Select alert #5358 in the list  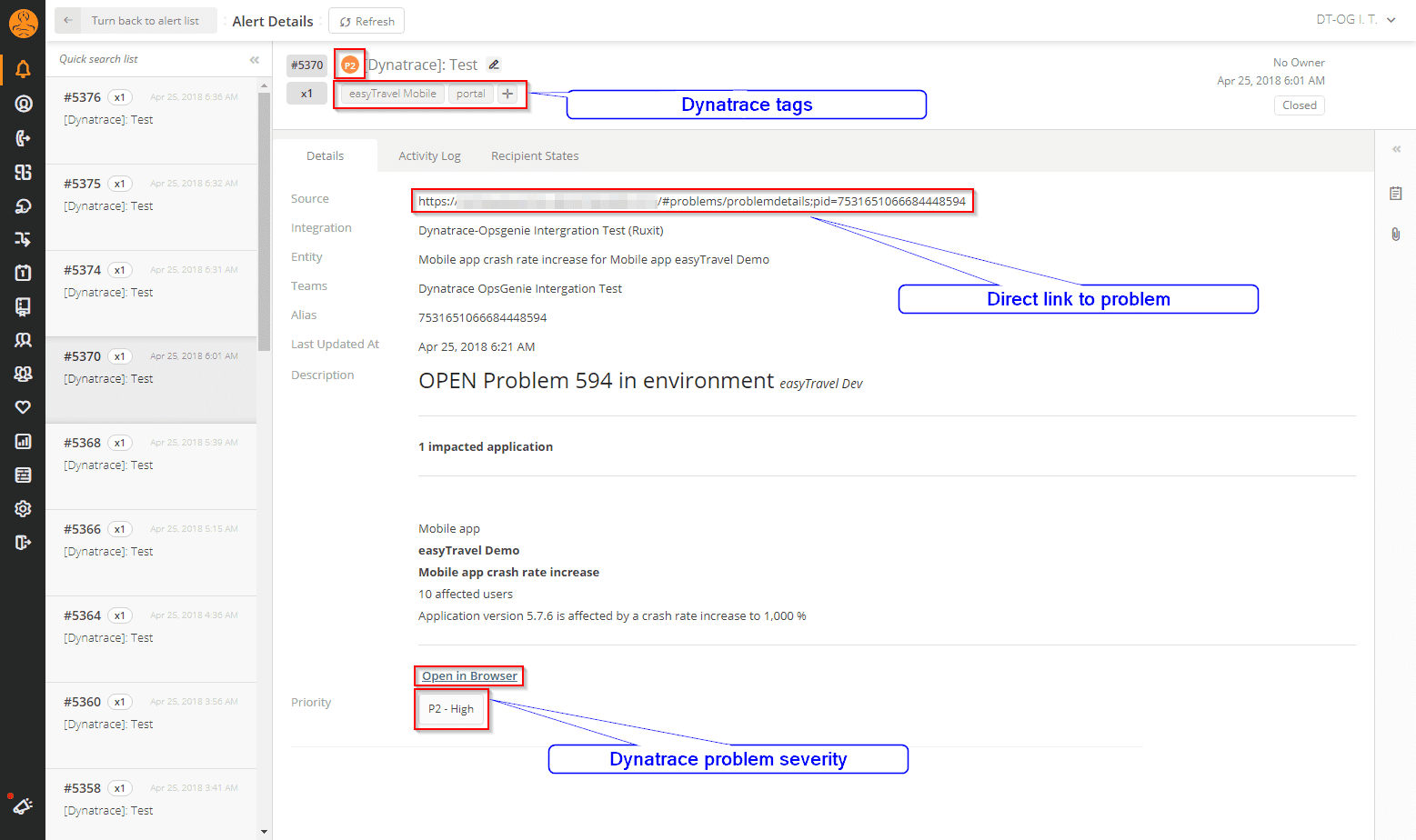tap(151, 805)
